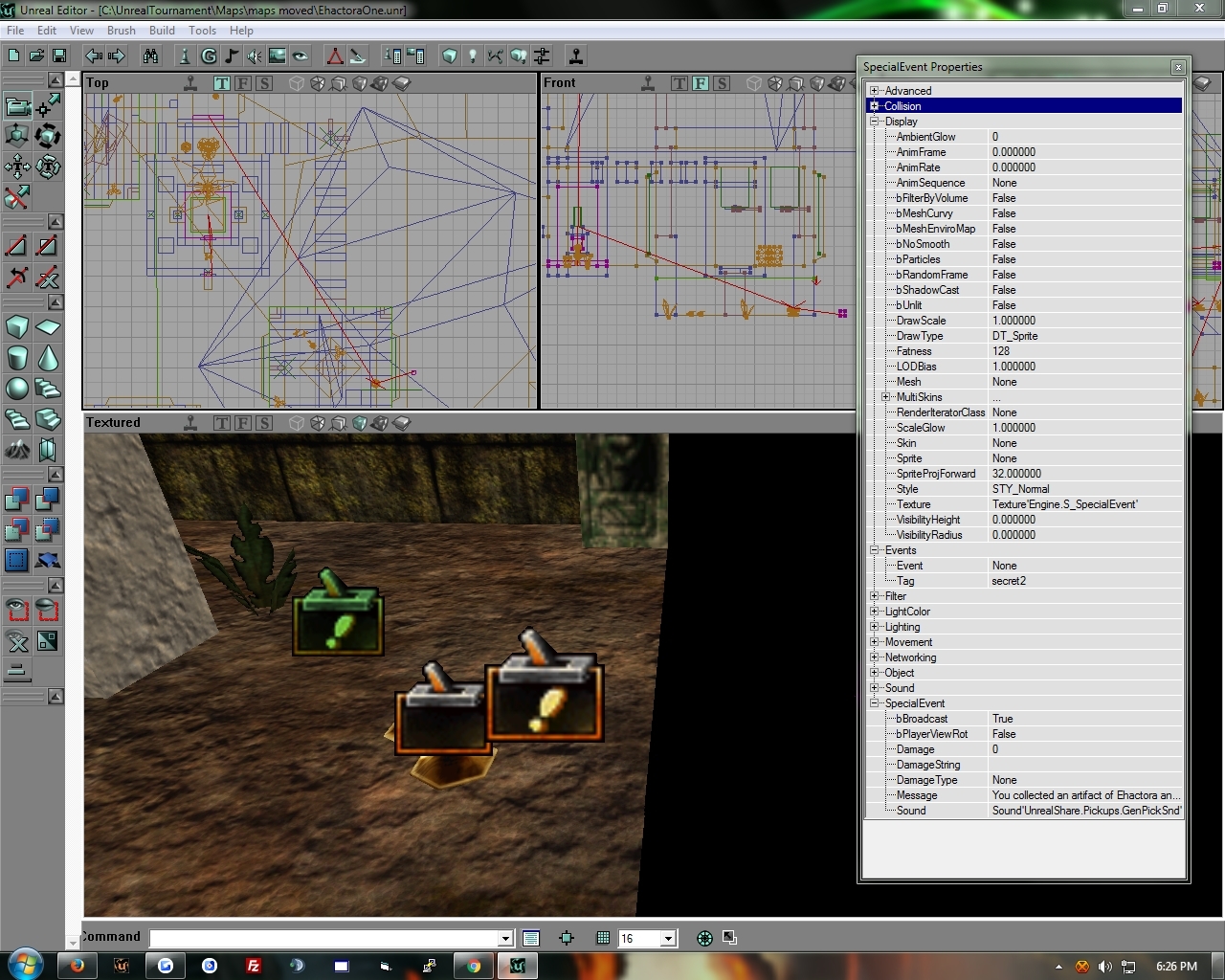
Task: Click the Redo right-arrow icon
Action: [117, 56]
